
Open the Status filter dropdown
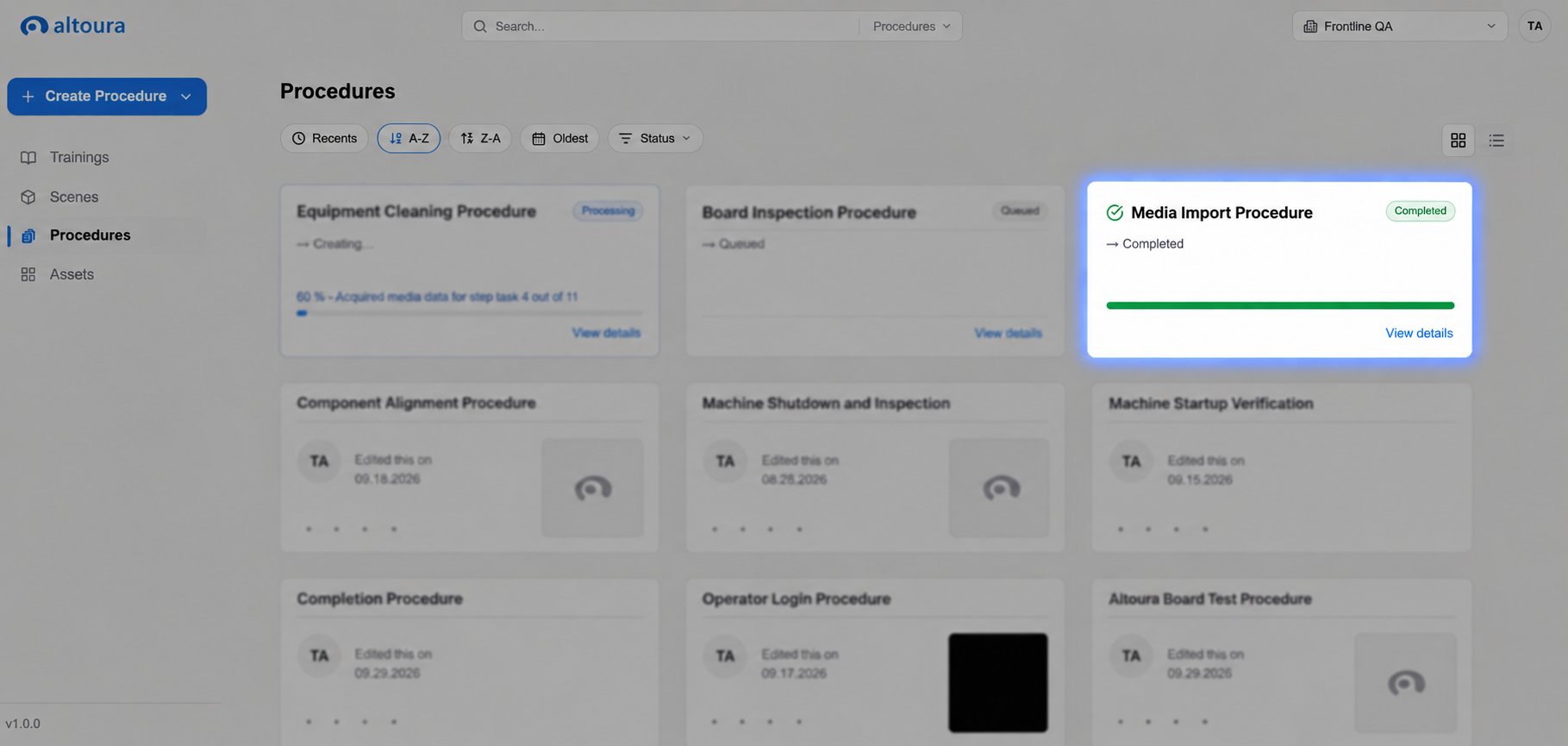point(655,138)
